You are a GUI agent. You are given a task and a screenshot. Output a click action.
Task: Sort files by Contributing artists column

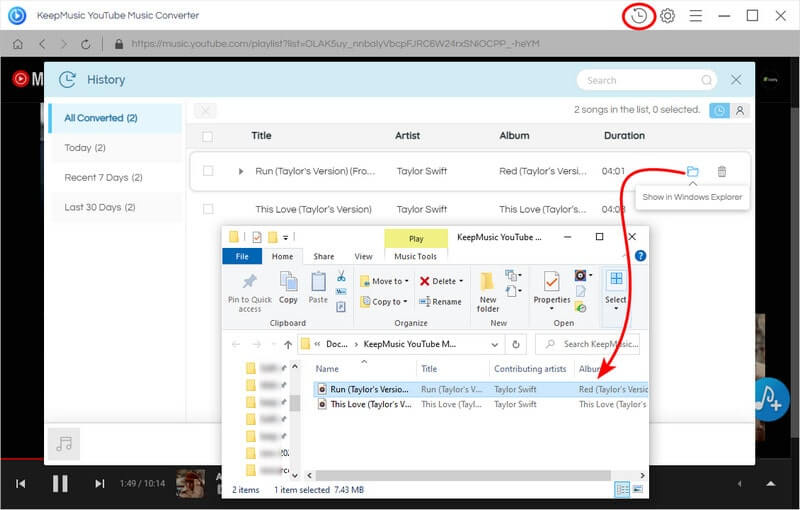[x=530, y=369]
